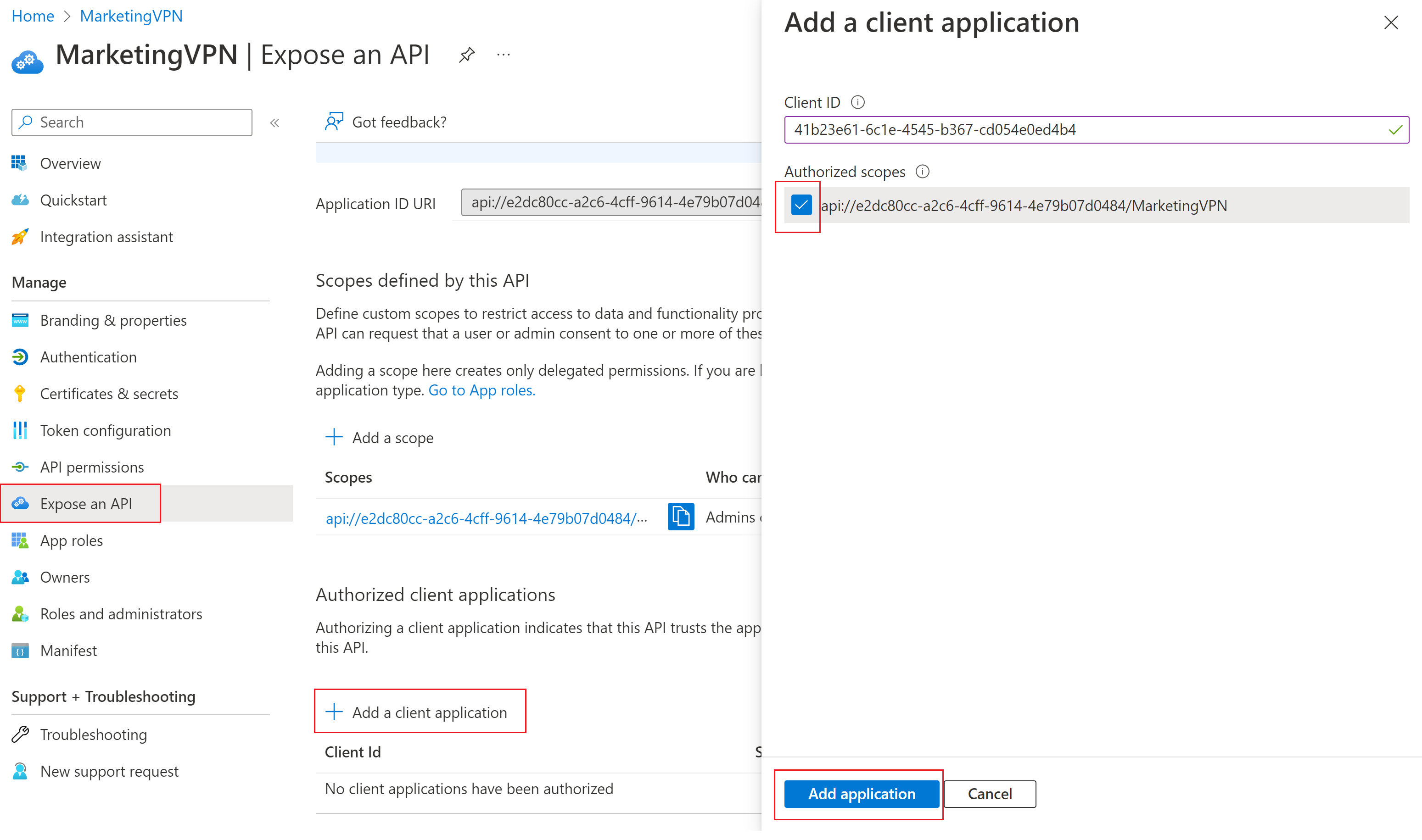Click the Home breadcrumb link
Viewport: 1422px width, 840px height.
pyautogui.click(x=32, y=16)
